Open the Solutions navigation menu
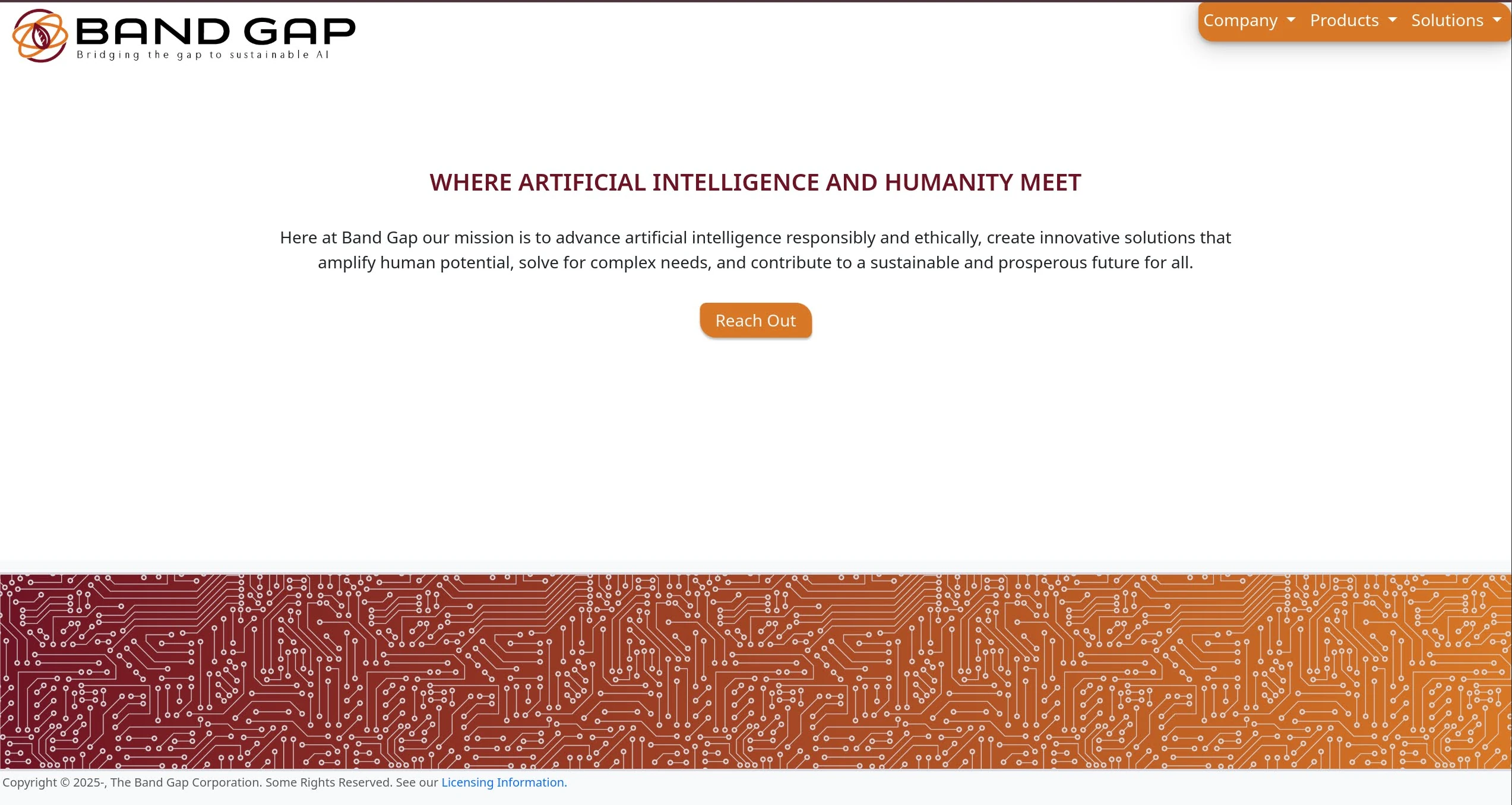Viewport: 1512px width, 805px height. [x=1447, y=21]
